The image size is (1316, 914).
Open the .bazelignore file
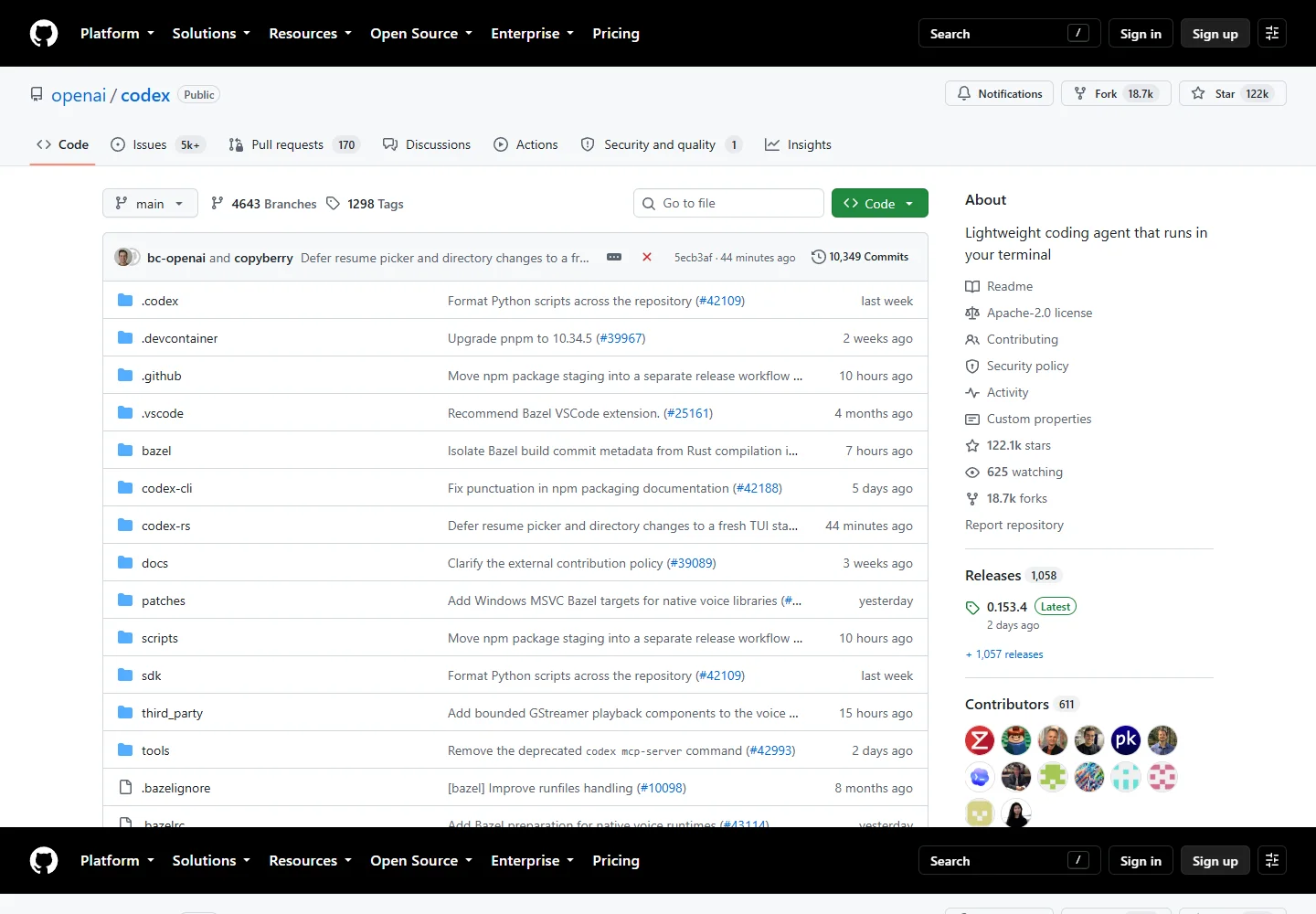click(175, 788)
